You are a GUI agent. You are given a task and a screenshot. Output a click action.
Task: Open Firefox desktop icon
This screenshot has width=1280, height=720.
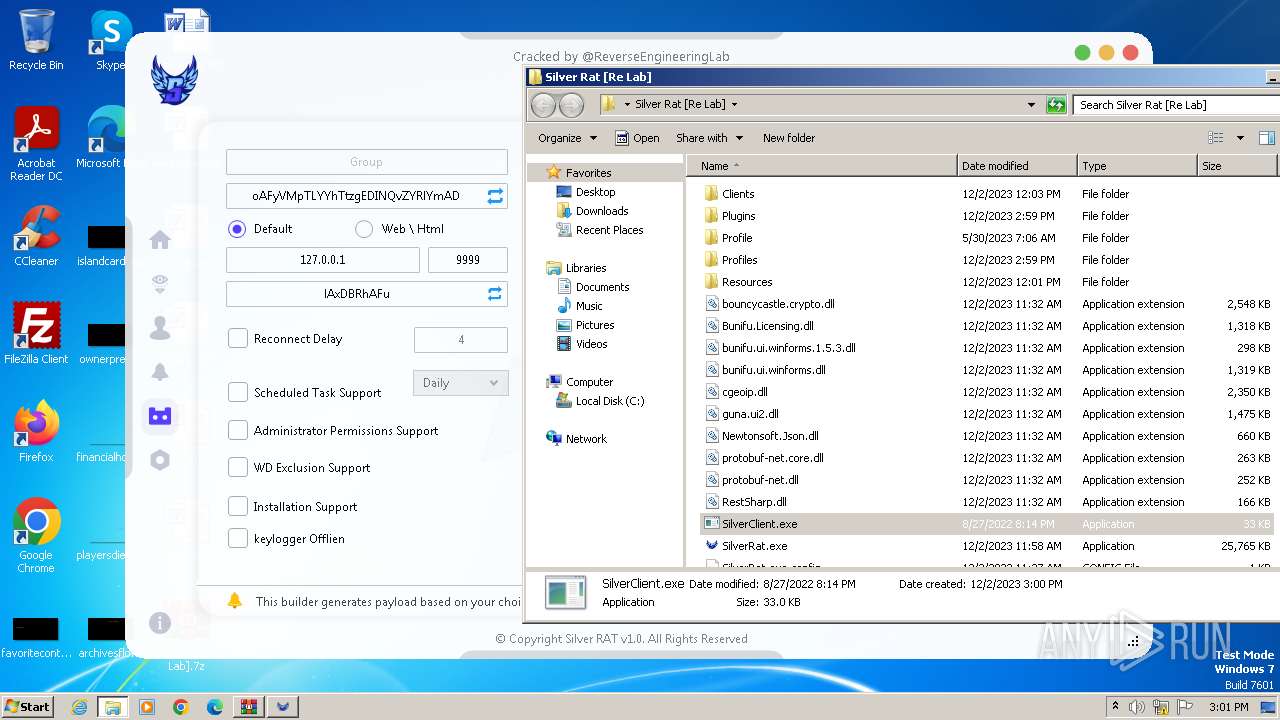[36, 432]
